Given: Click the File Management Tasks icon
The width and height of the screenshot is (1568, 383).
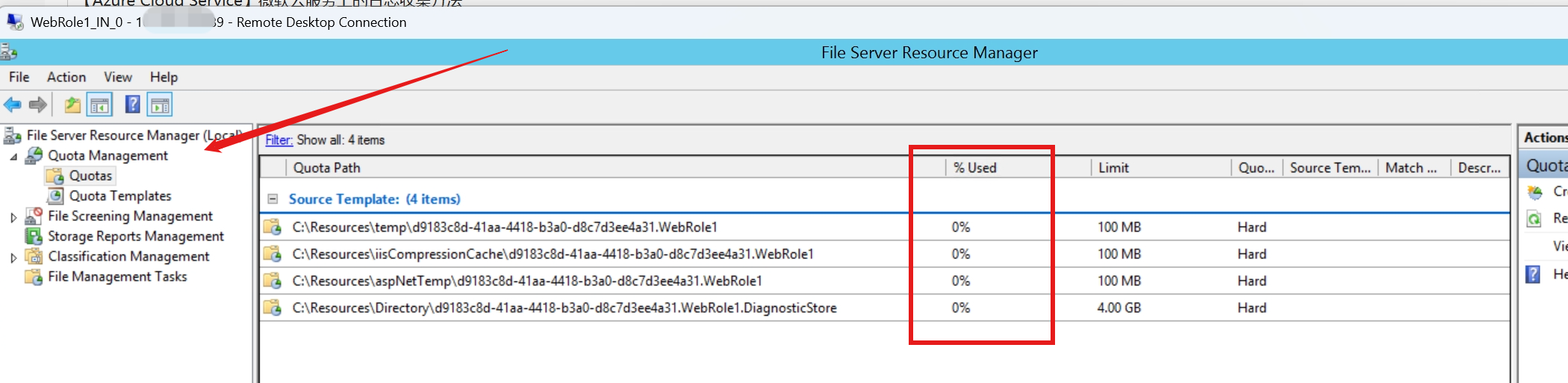Looking at the screenshot, I should tap(34, 276).
